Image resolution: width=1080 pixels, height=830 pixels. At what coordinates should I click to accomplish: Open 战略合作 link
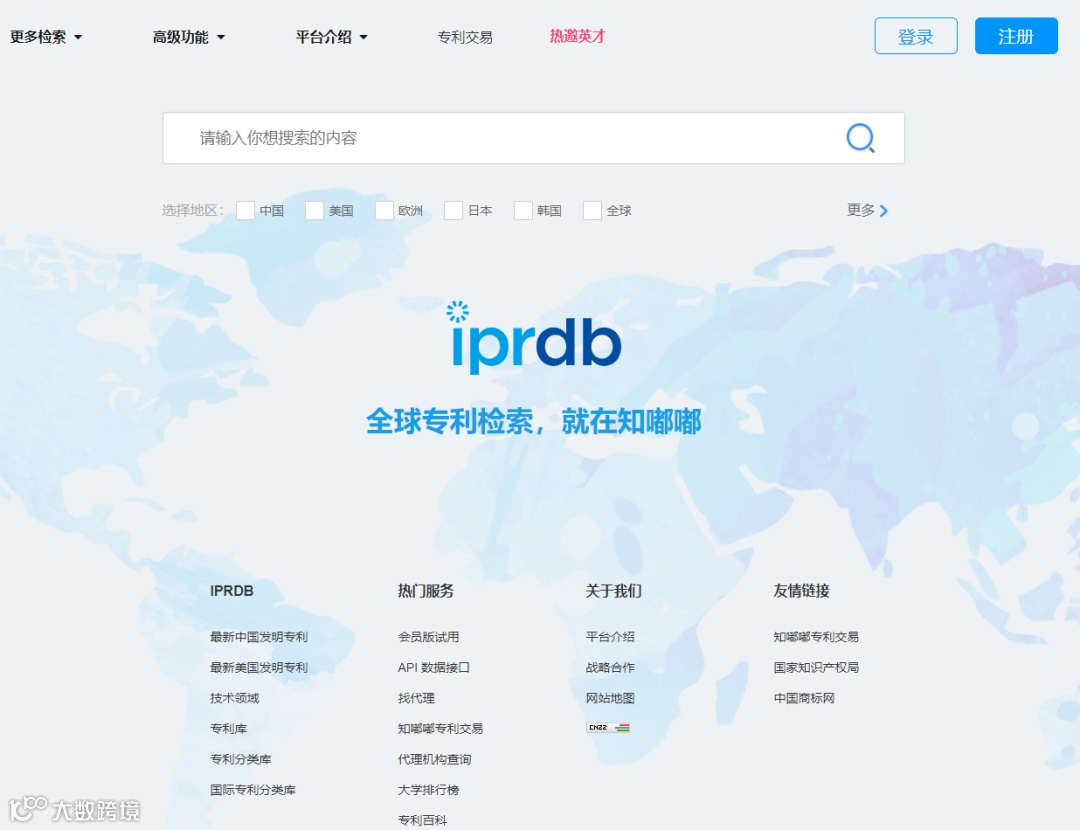click(x=610, y=667)
